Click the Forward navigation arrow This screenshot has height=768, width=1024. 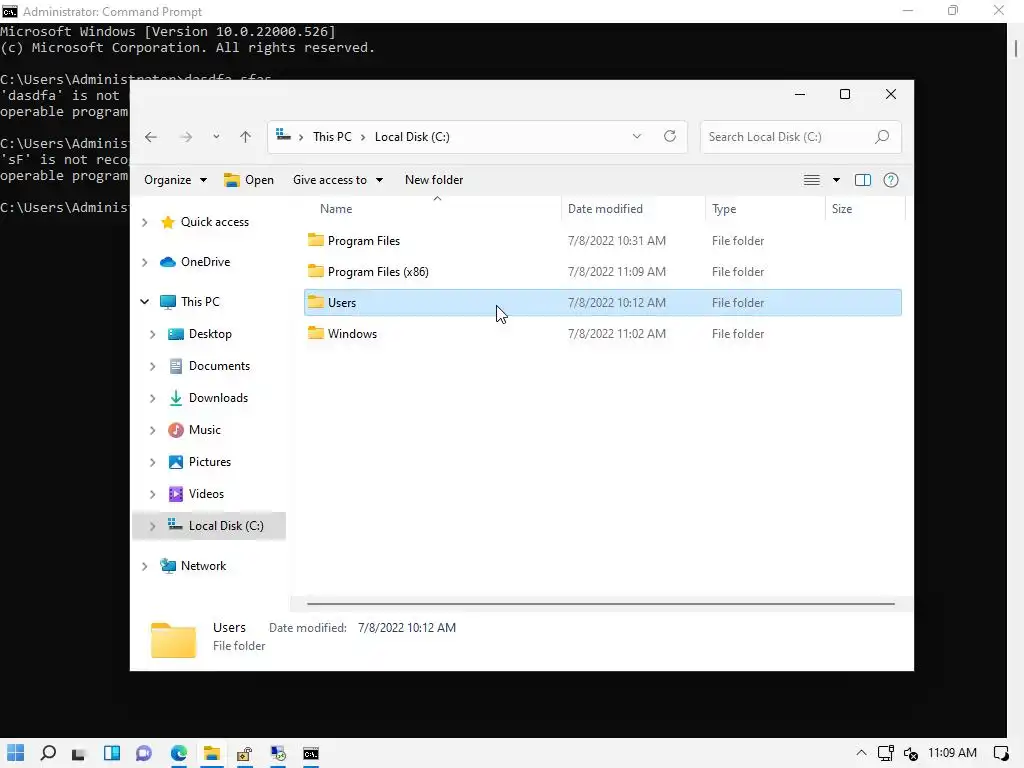[186, 137]
